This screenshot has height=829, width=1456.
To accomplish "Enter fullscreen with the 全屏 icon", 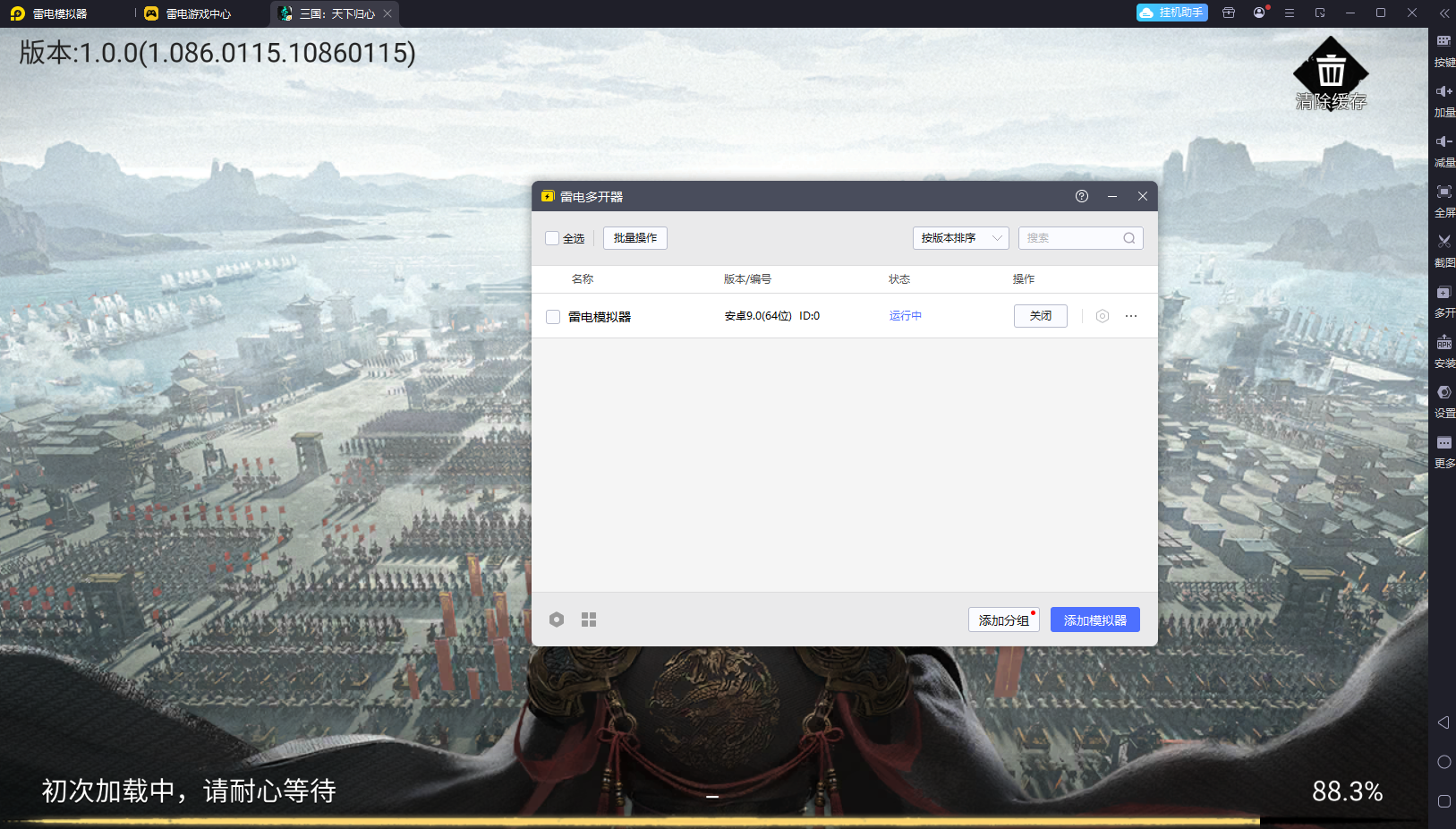I will pyautogui.click(x=1443, y=192).
